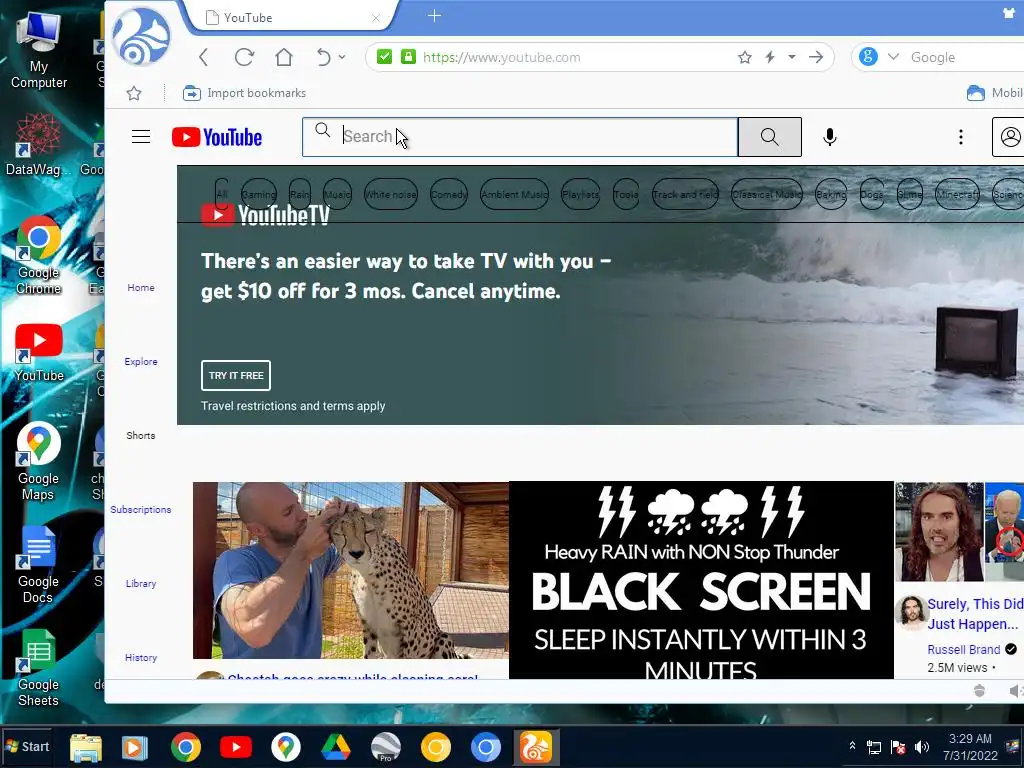Click the Start button
This screenshot has width=1024, height=768.
click(x=27, y=746)
